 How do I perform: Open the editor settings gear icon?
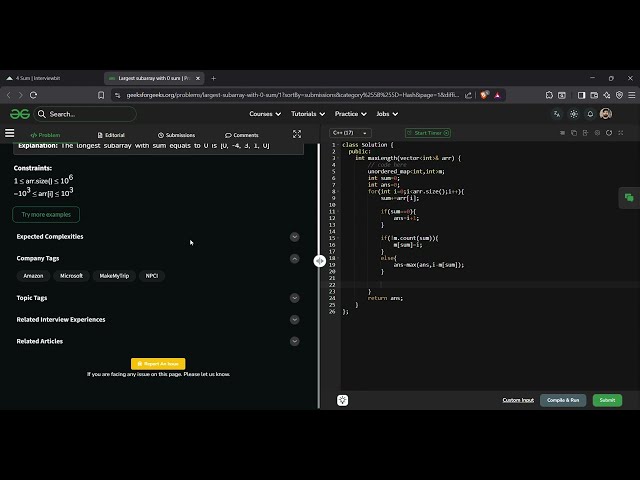point(597,133)
